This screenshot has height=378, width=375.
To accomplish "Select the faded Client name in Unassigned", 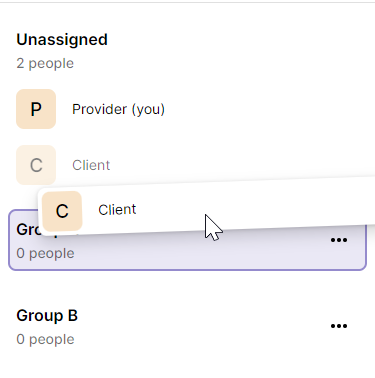I will pyautogui.click(x=91, y=165).
